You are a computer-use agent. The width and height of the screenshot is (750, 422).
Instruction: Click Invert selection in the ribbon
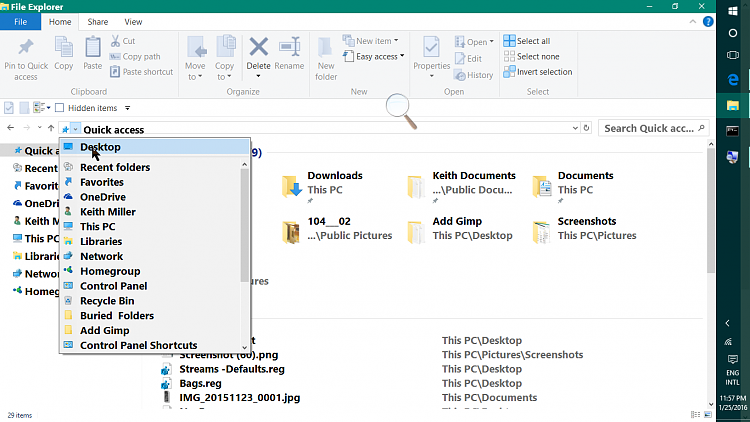(538, 72)
